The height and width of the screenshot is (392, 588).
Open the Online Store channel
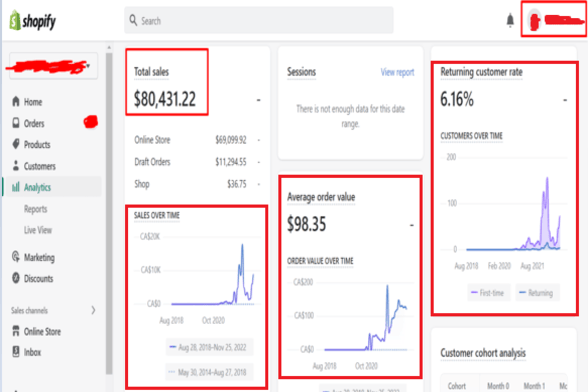[x=42, y=332]
